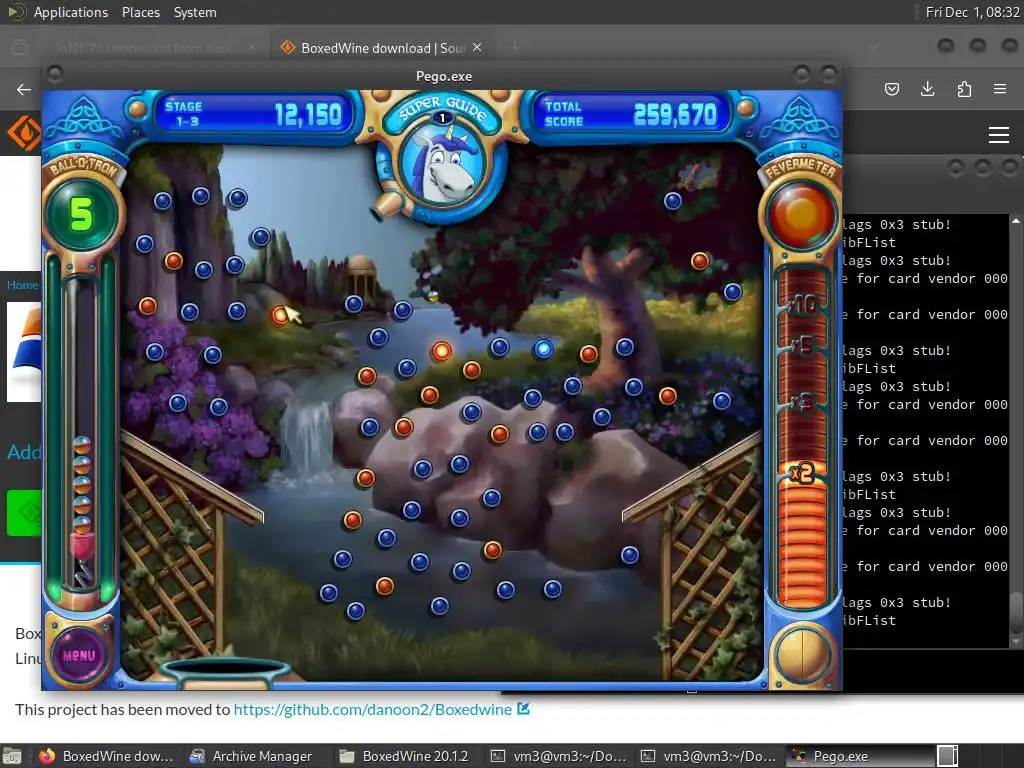This screenshot has width=1024, height=768.
Task: Click the SourceForge orange logo
Action: (24, 133)
